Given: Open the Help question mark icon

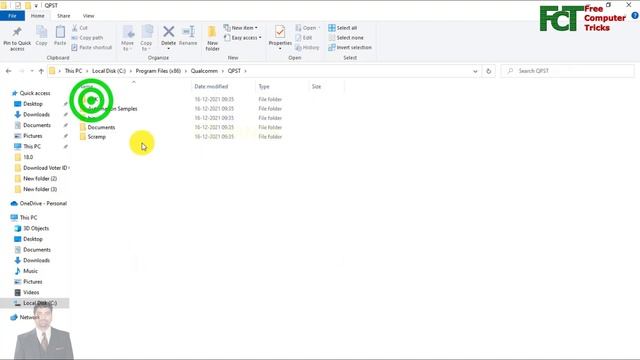Looking at the screenshot, I should pyautogui.click(x=635, y=16).
